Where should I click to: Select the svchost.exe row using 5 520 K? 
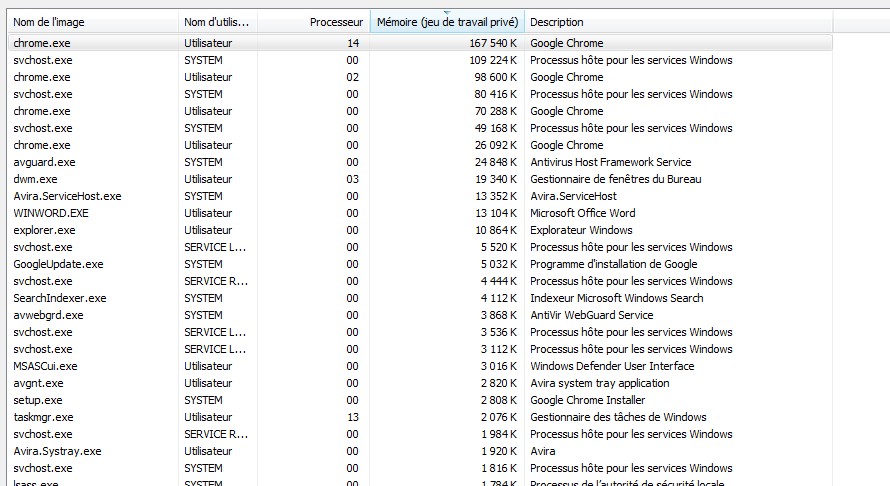click(x=420, y=248)
